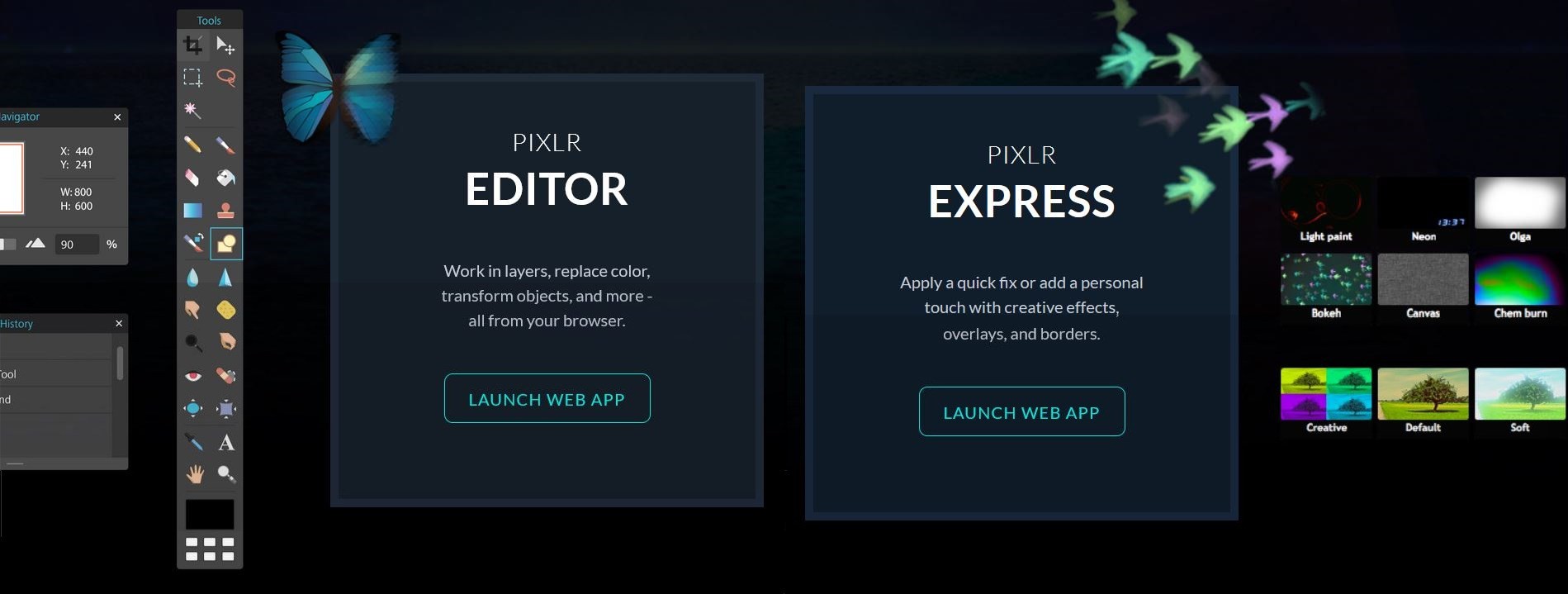Click the EXPRESS heading text

[x=1021, y=202]
